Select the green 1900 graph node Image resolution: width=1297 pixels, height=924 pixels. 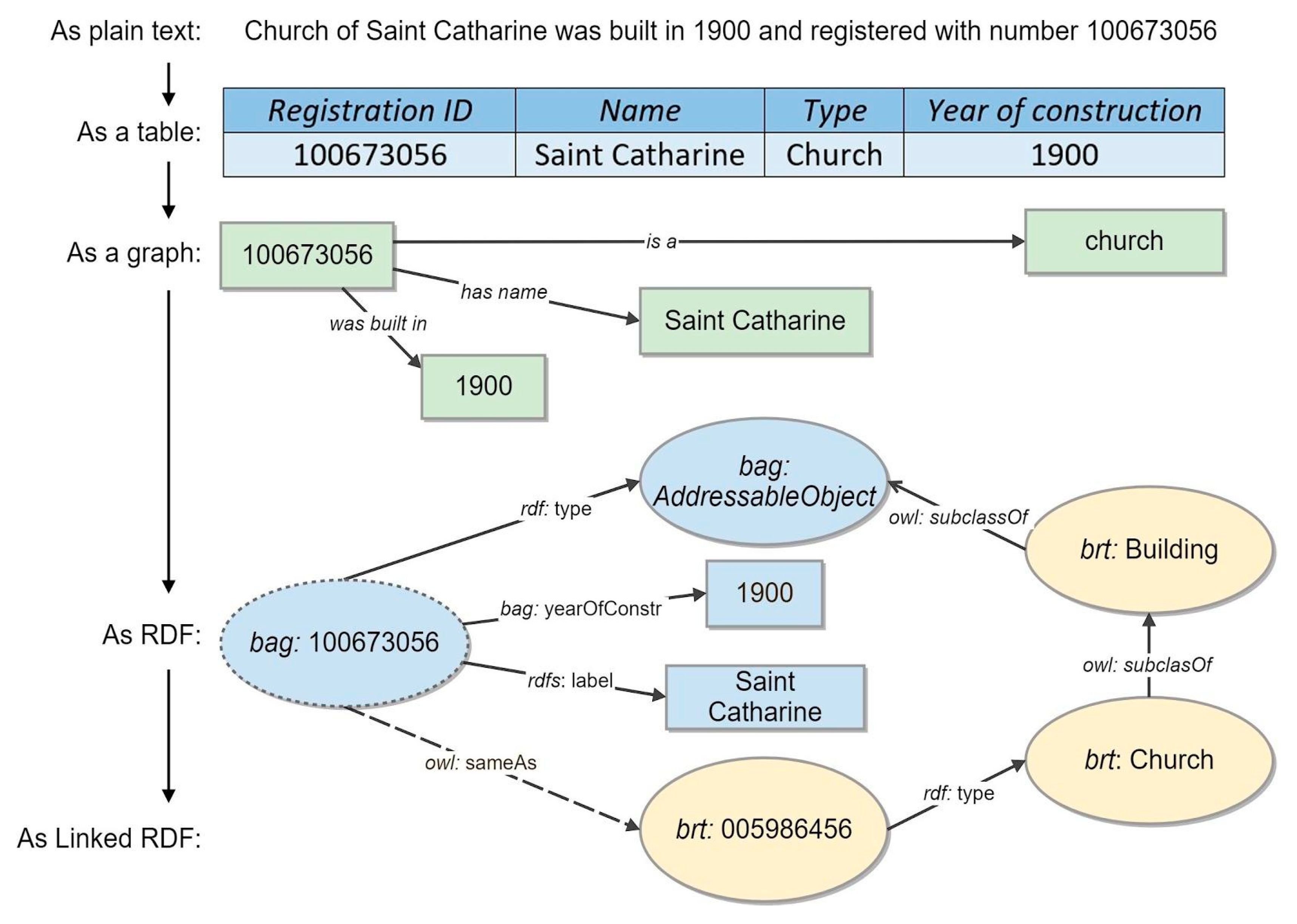point(483,386)
